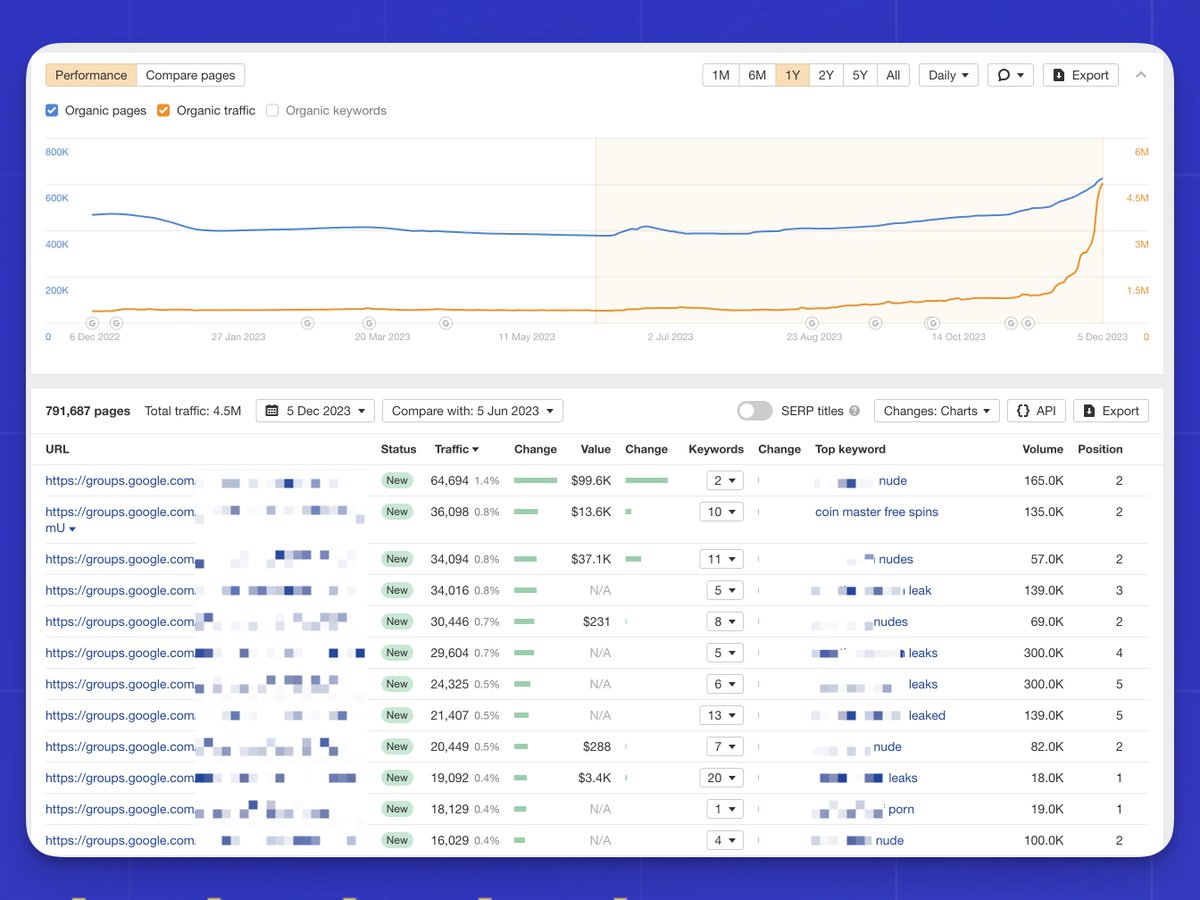The width and height of the screenshot is (1200, 900).
Task: Open the 5 Dec 2023 date picker
Action: tap(316, 411)
